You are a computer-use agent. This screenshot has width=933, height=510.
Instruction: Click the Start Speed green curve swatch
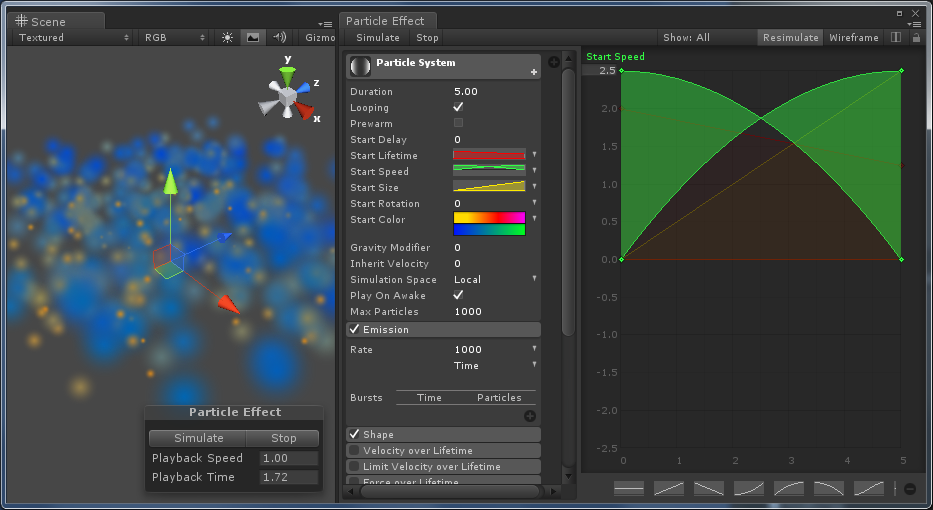[x=489, y=171]
